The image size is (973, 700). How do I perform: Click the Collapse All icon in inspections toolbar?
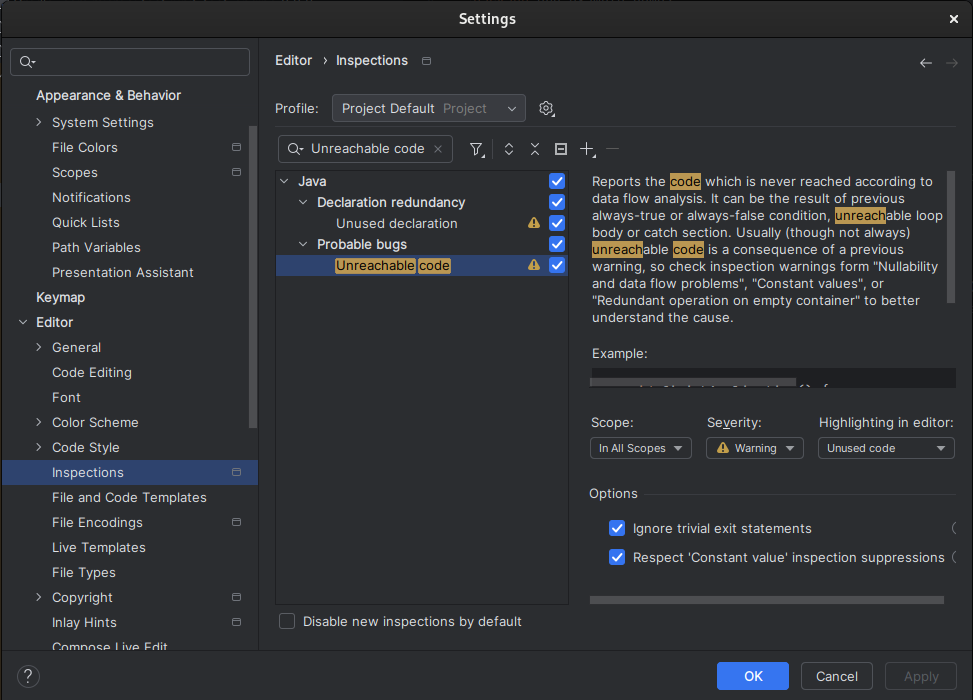pos(535,149)
